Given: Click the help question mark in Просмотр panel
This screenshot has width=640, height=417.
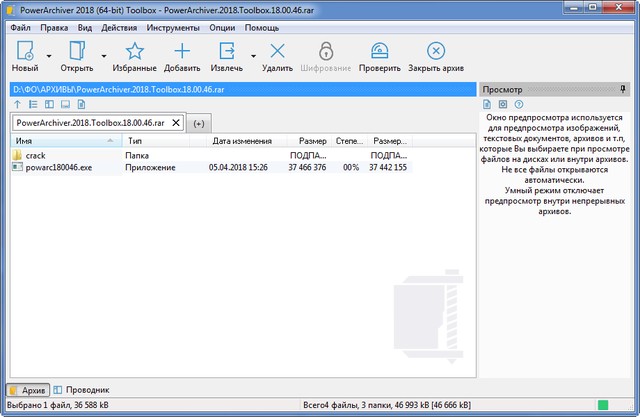Looking at the screenshot, I should 519,104.
